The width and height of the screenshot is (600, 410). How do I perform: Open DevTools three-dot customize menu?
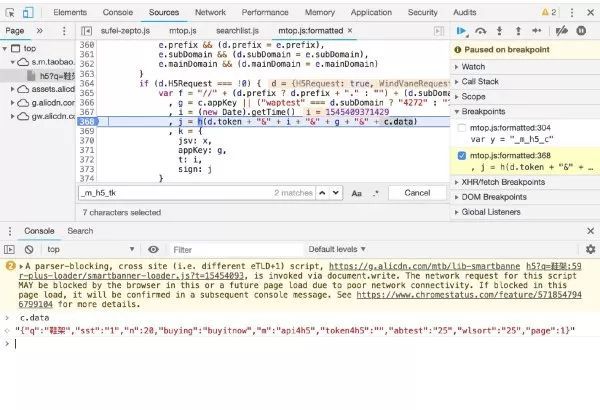click(x=572, y=13)
